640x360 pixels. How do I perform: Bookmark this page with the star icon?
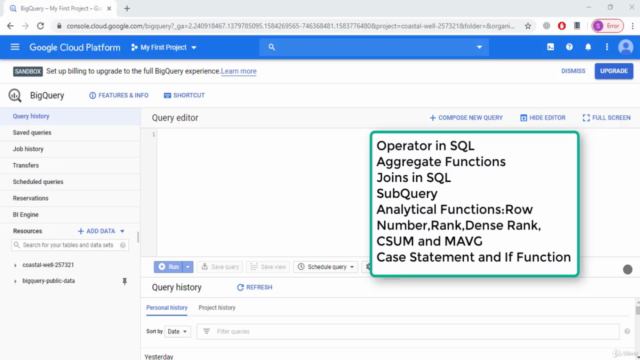(x=528, y=26)
